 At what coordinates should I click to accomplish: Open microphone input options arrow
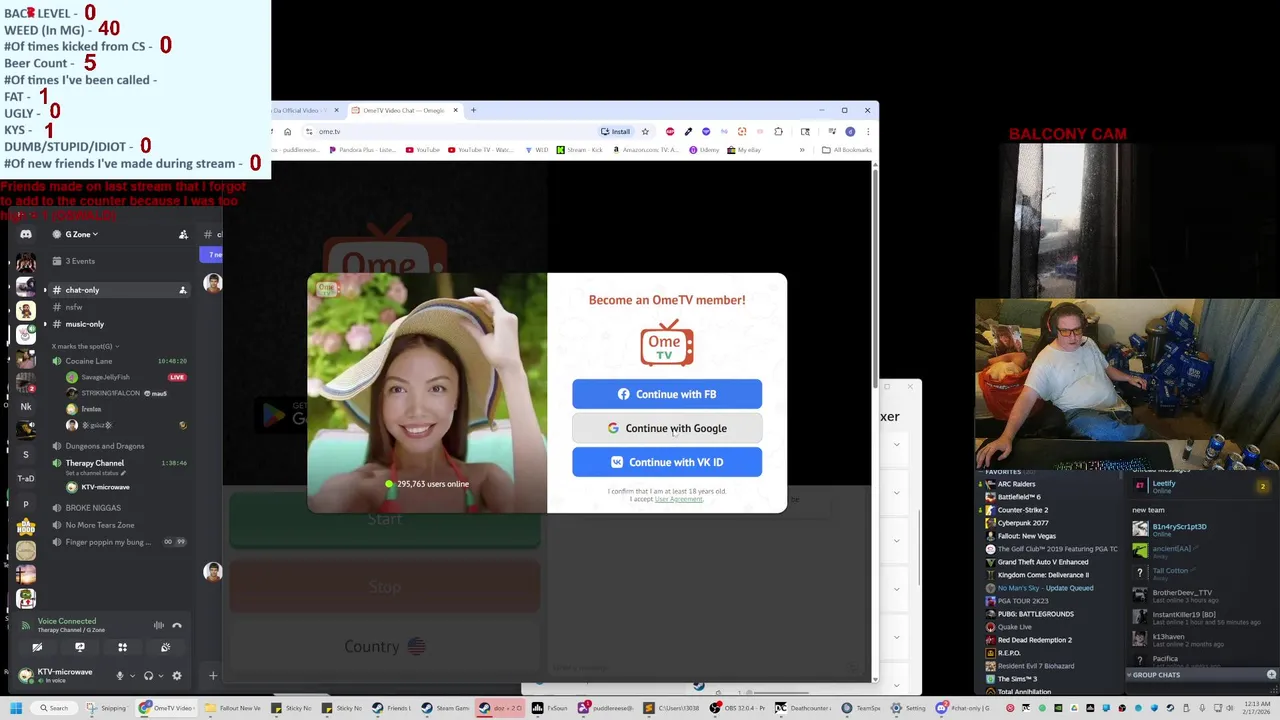(132, 676)
